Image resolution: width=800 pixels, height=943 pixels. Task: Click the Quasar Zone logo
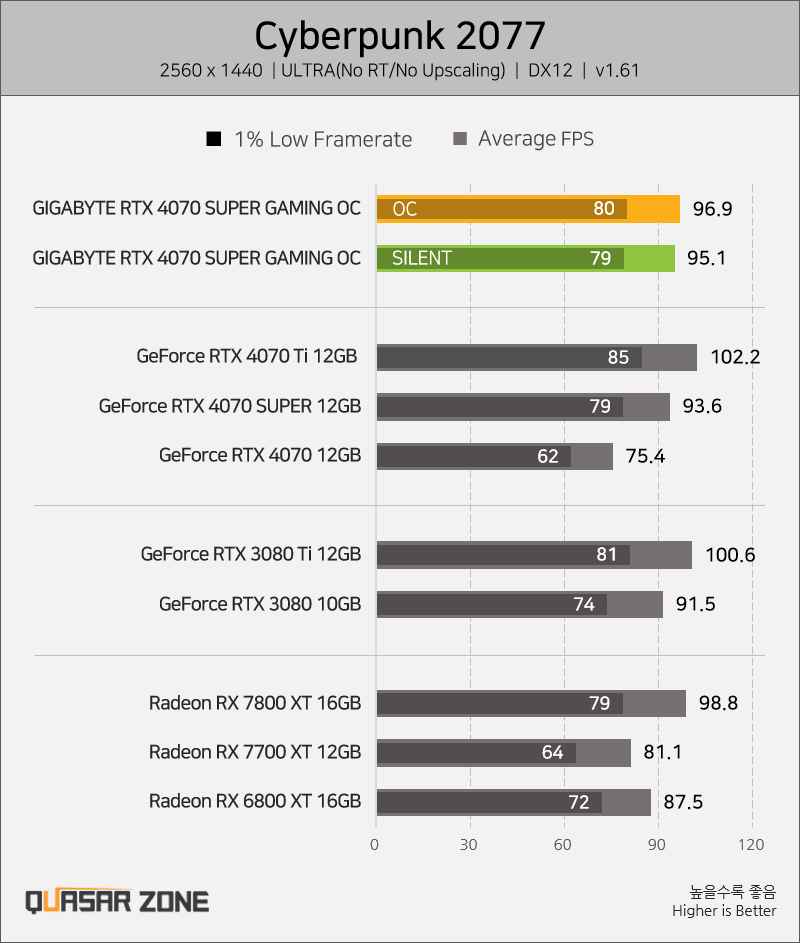click(x=117, y=902)
